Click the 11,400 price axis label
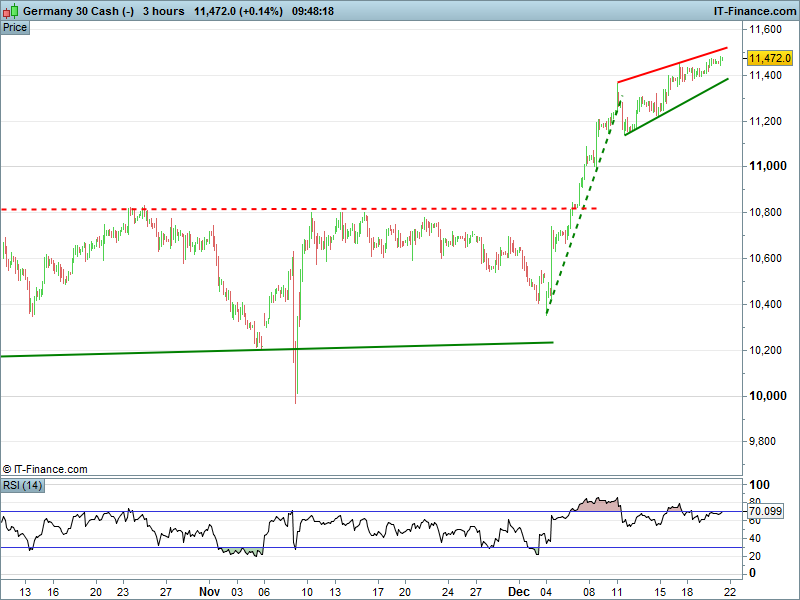The height and width of the screenshot is (600, 800). click(765, 76)
